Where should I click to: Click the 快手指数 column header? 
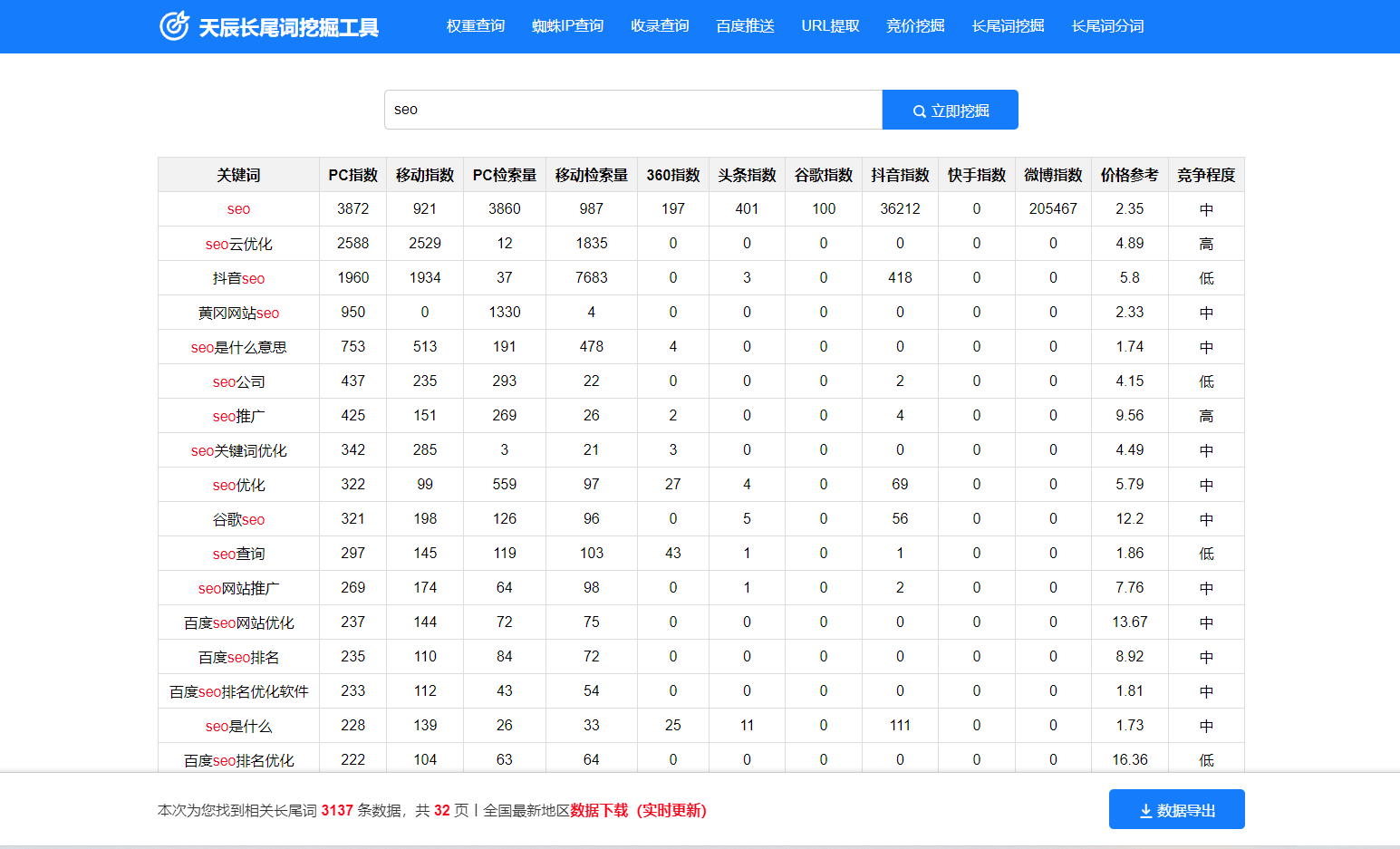(977, 175)
